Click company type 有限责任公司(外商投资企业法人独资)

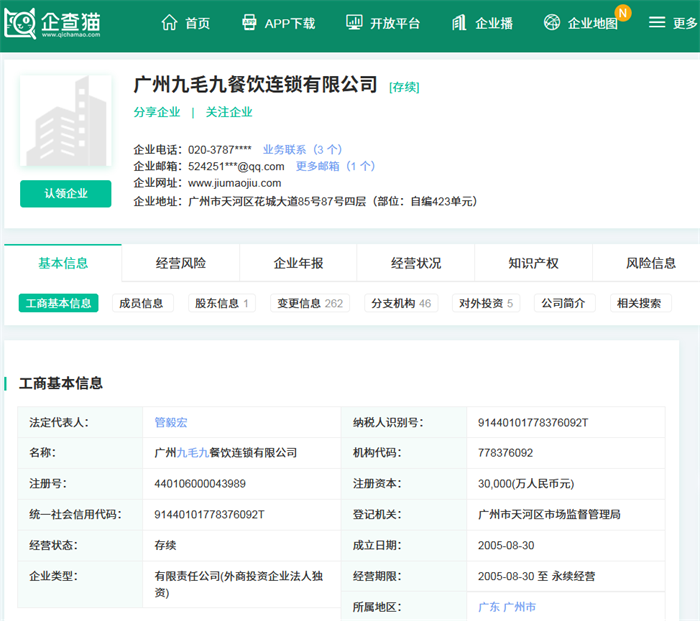click(x=238, y=584)
